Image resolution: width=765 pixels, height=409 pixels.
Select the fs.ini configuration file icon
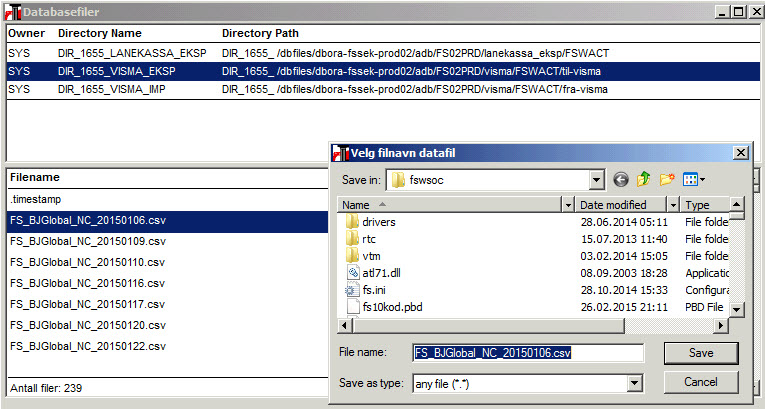[353, 290]
